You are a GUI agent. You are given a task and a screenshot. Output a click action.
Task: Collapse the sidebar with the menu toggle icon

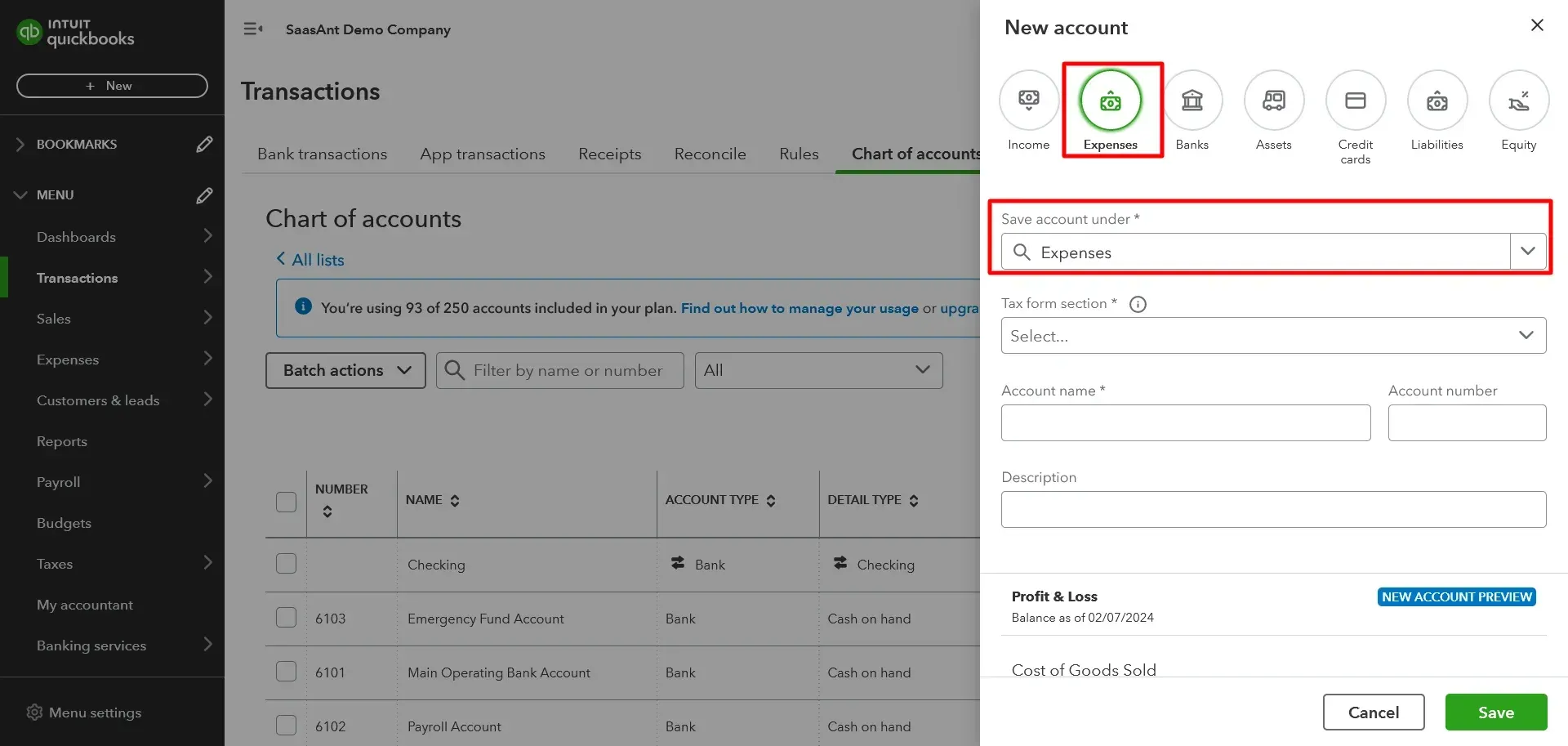(x=253, y=29)
